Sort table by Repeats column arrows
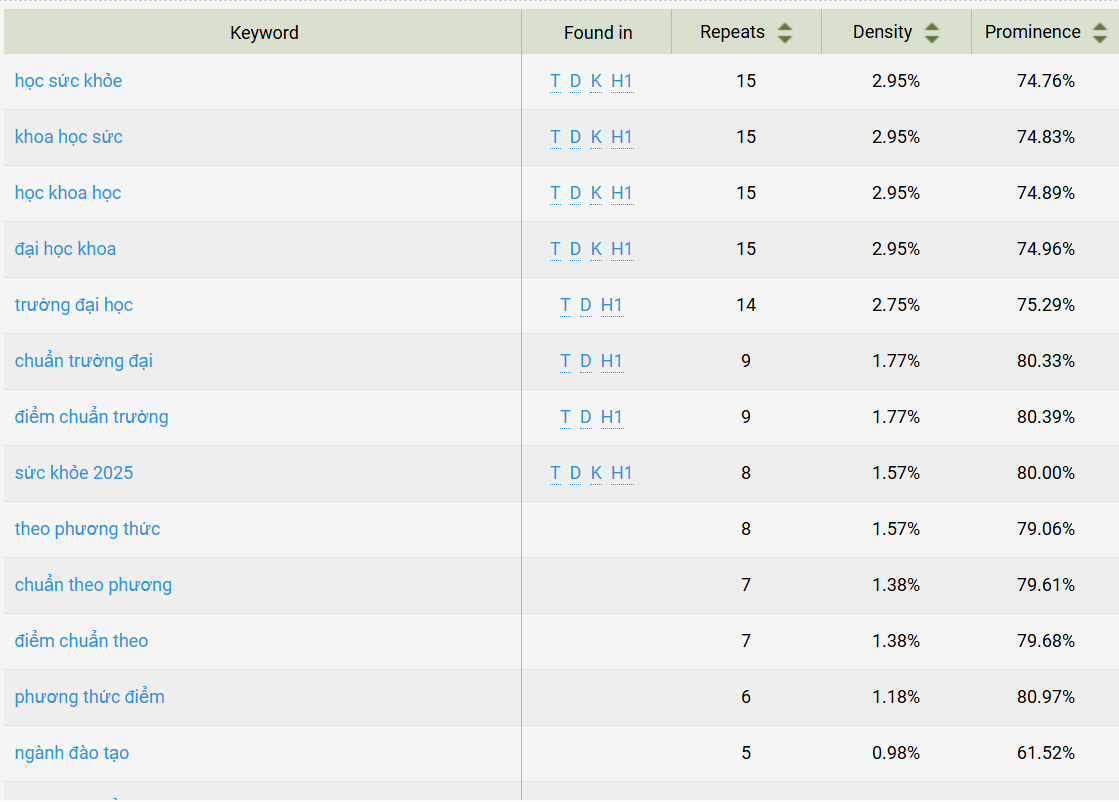The image size is (1119, 802). coord(785,33)
